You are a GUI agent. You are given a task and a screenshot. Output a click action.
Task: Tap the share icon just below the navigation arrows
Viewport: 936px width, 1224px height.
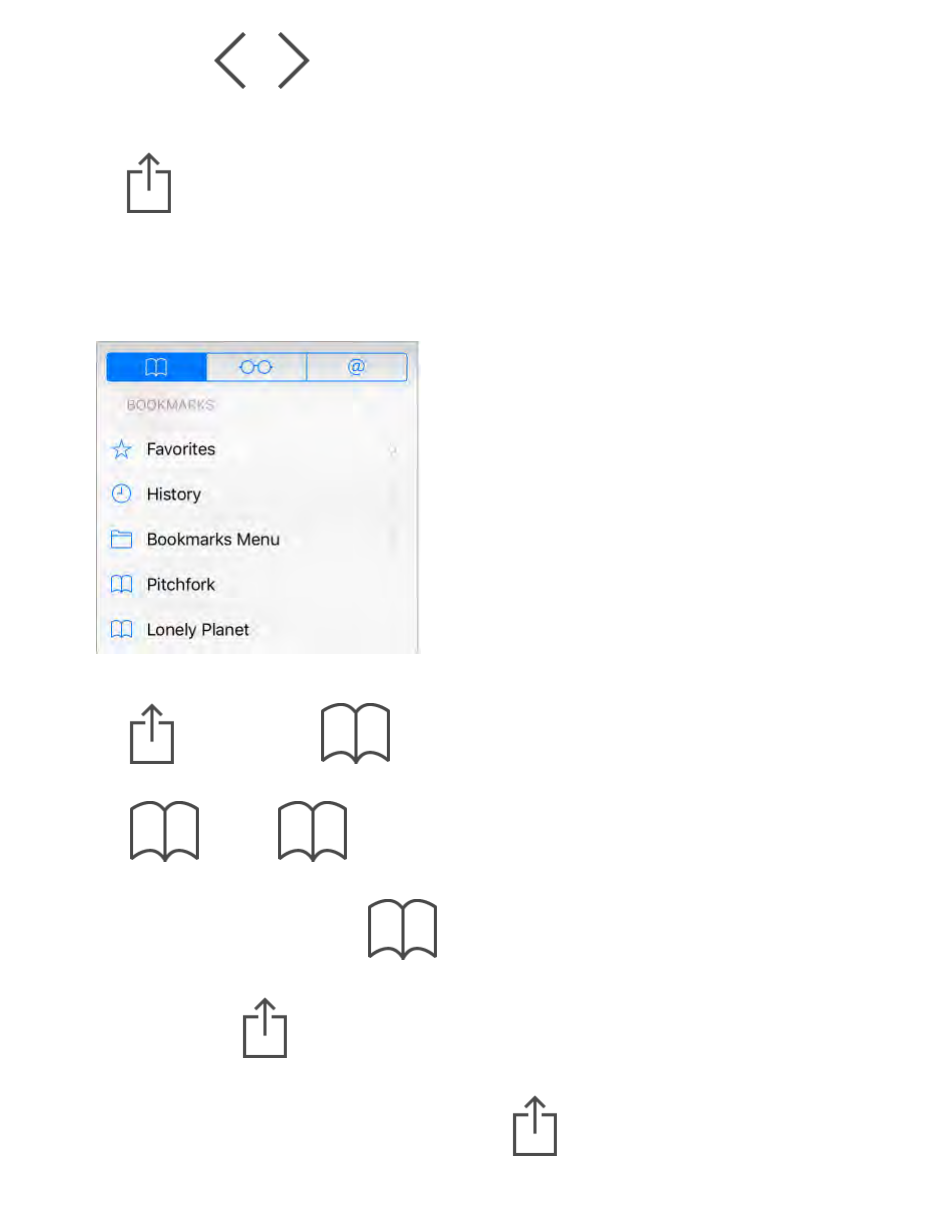tap(149, 183)
